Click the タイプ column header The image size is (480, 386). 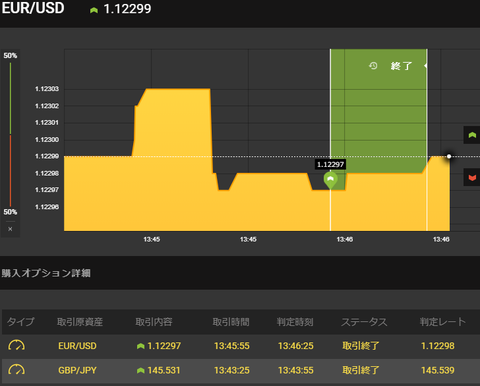click(x=21, y=322)
